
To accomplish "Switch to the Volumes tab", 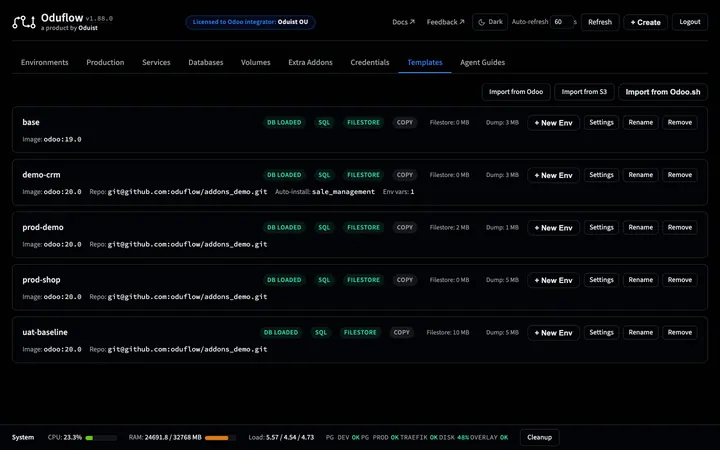I will pos(256,62).
